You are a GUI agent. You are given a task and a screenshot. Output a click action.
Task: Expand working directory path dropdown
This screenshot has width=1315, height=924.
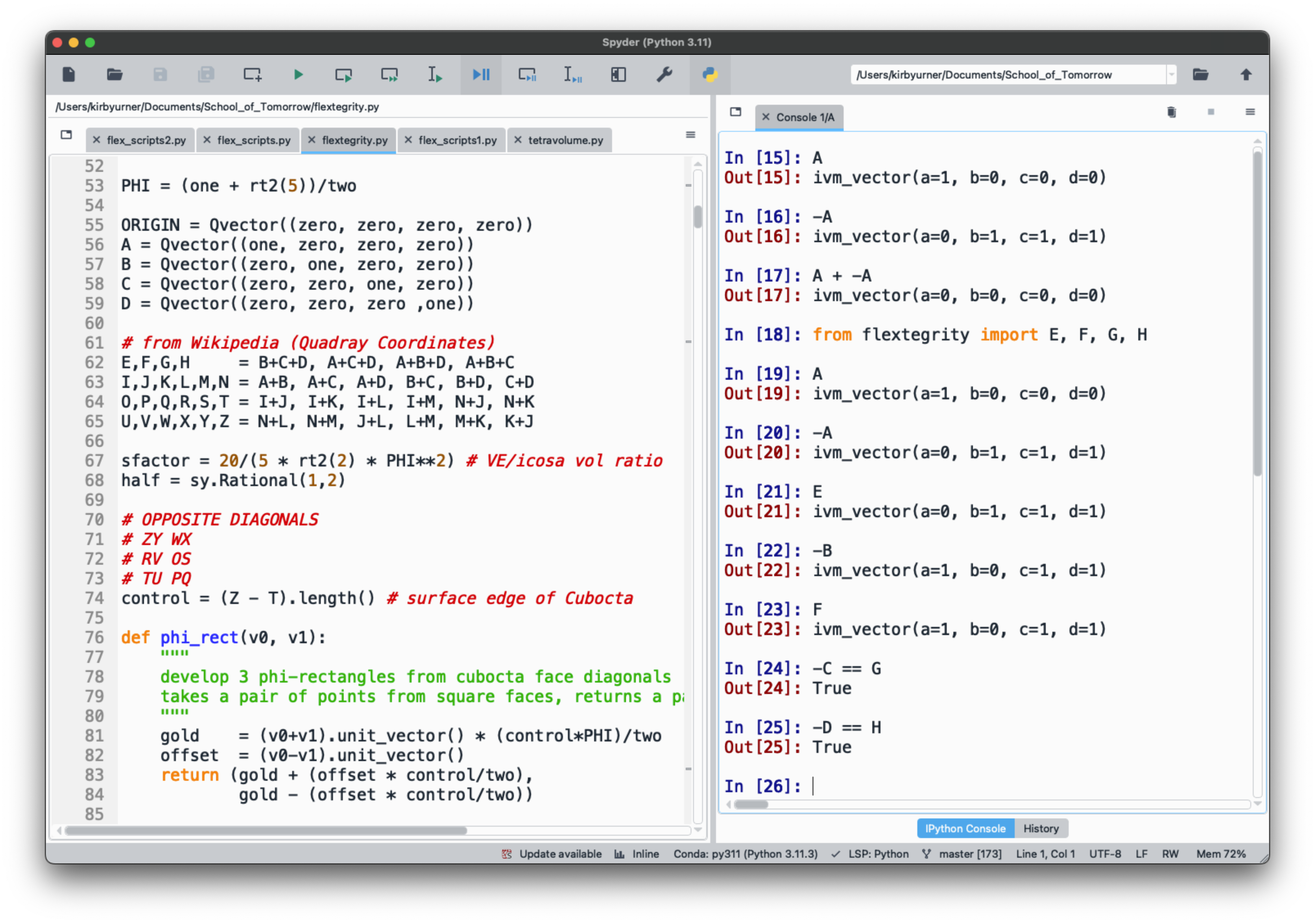point(1172,74)
